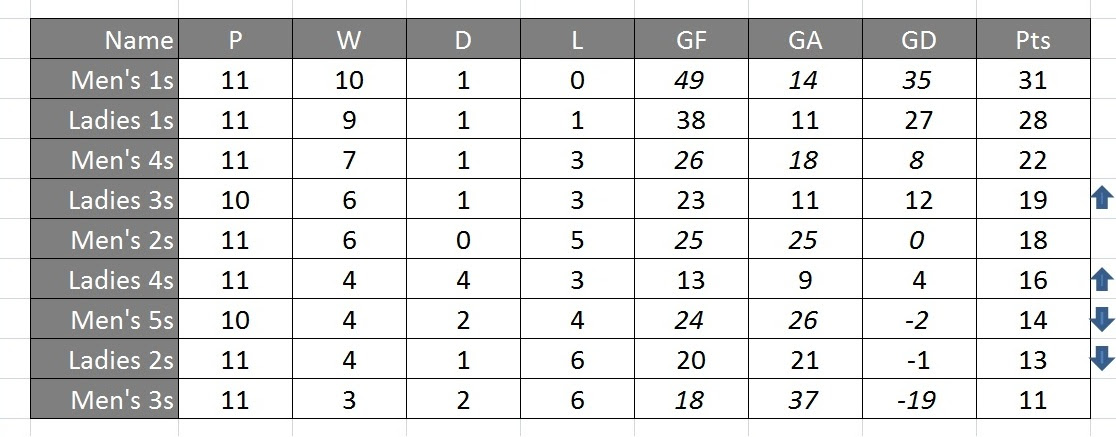The width and height of the screenshot is (1116, 437).
Task: Click the up arrow beside Ladies 4s row
Action: 1103,278
